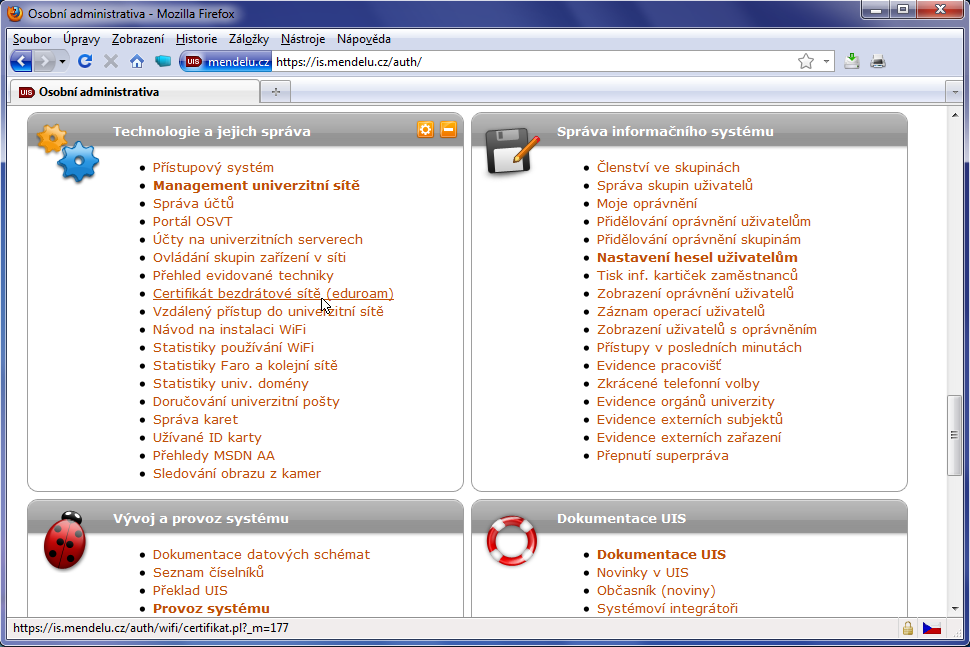Open Členství ve skupinách link
The width and height of the screenshot is (970, 647).
(668, 168)
